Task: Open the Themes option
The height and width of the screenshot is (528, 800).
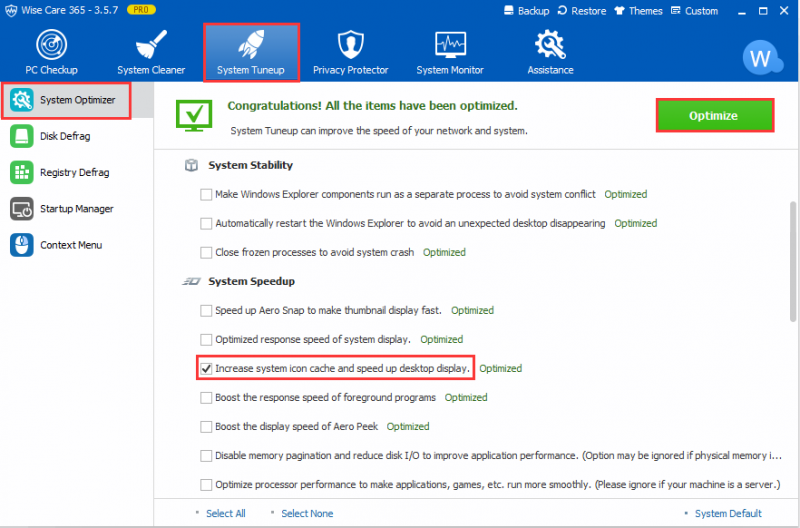Action: tap(645, 11)
